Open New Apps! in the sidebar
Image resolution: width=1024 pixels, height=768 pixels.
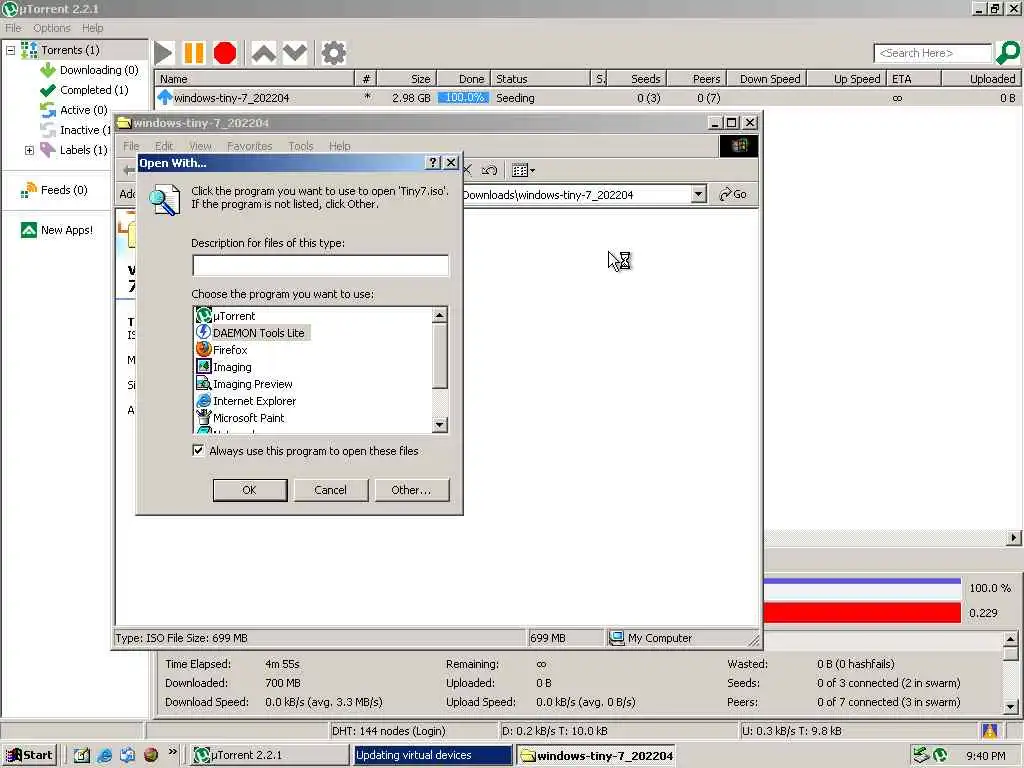[x=57, y=230]
